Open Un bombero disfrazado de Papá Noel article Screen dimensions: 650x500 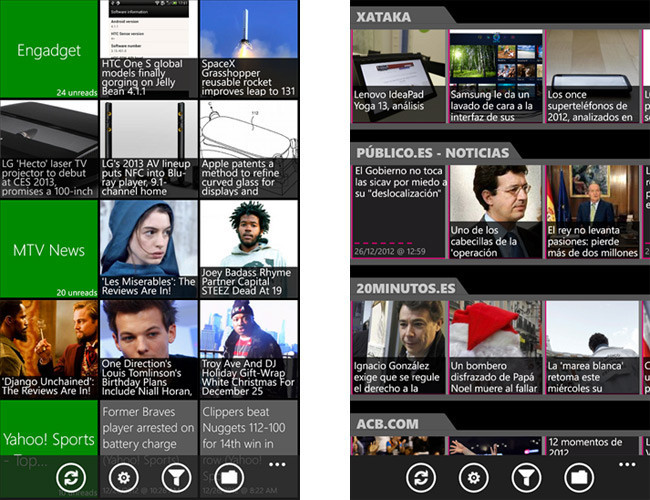[x=495, y=347]
